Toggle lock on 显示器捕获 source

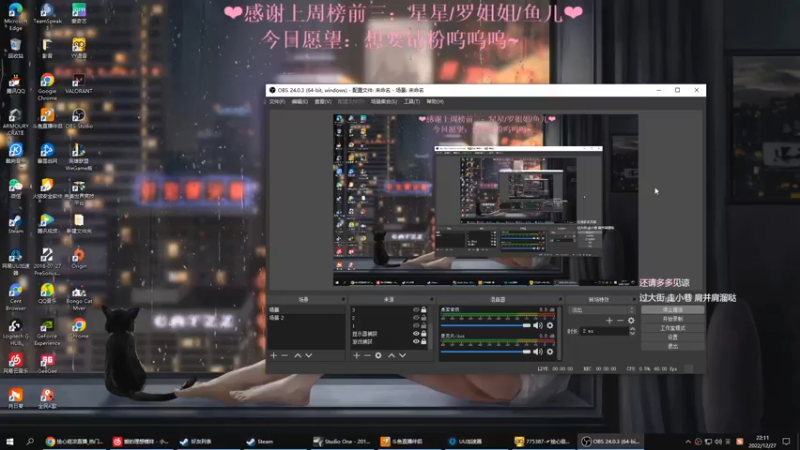coord(423,333)
